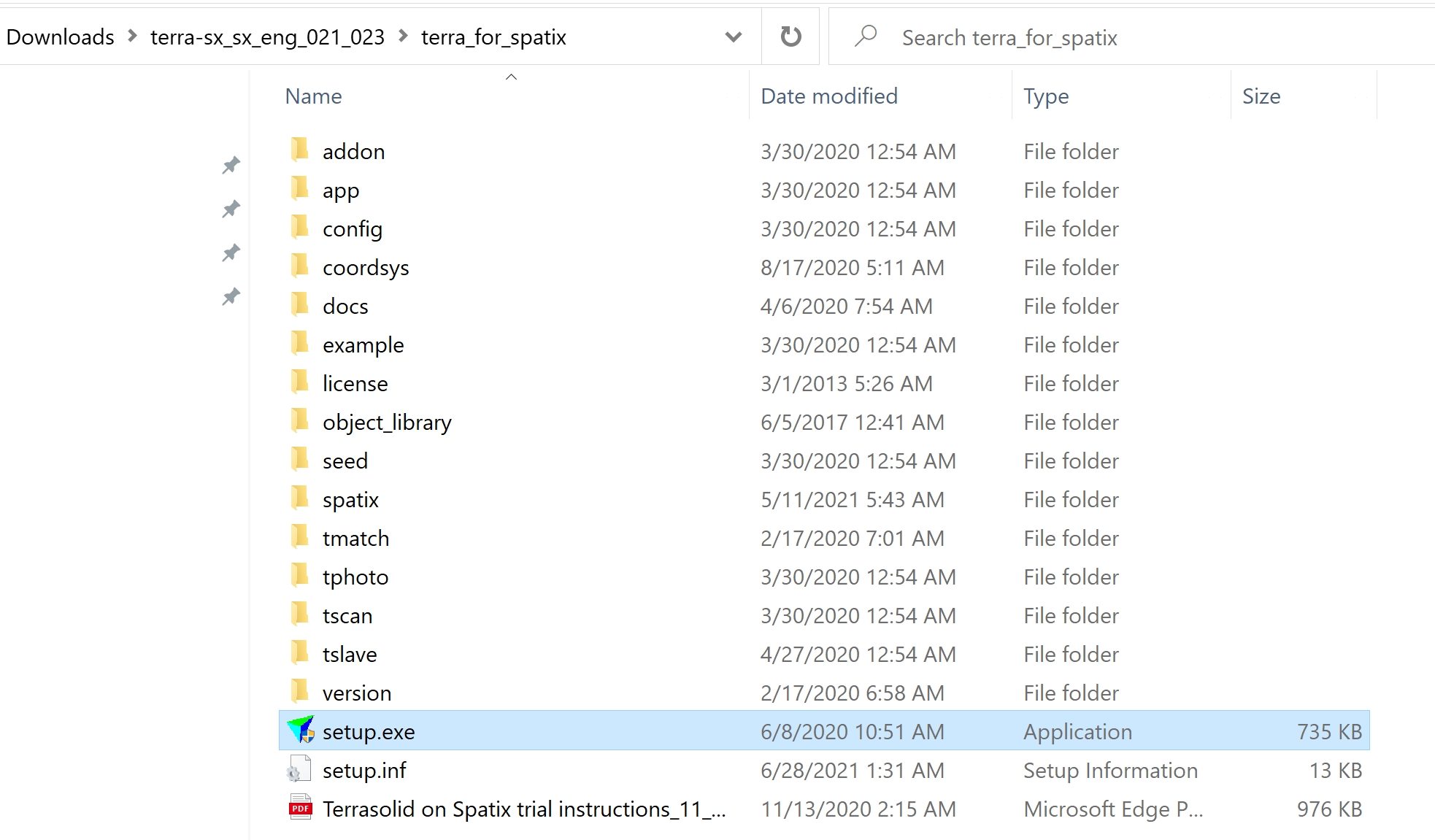1435x840 pixels.
Task: Click the bottom pin icon in sidebar
Action: pyautogui.click(x=231, y=297)
